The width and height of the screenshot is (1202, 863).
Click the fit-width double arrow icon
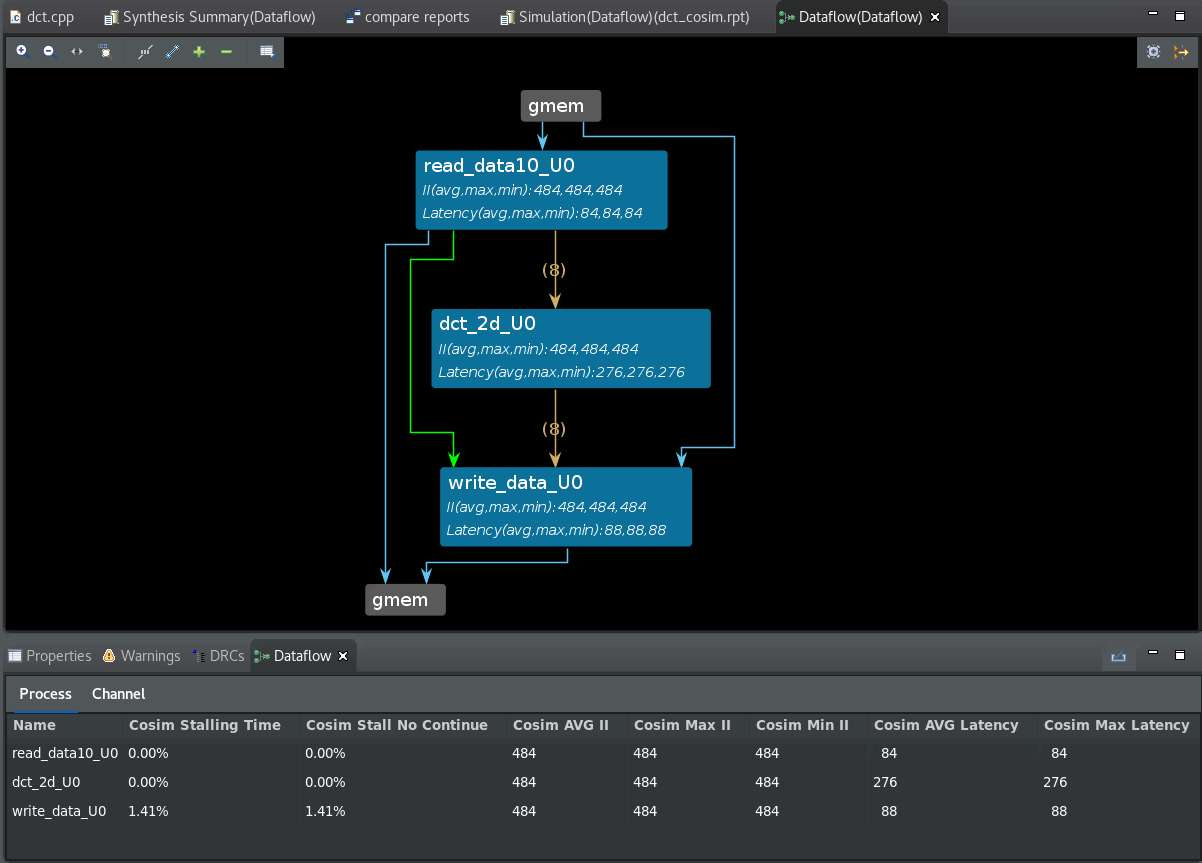click(77, 51)
